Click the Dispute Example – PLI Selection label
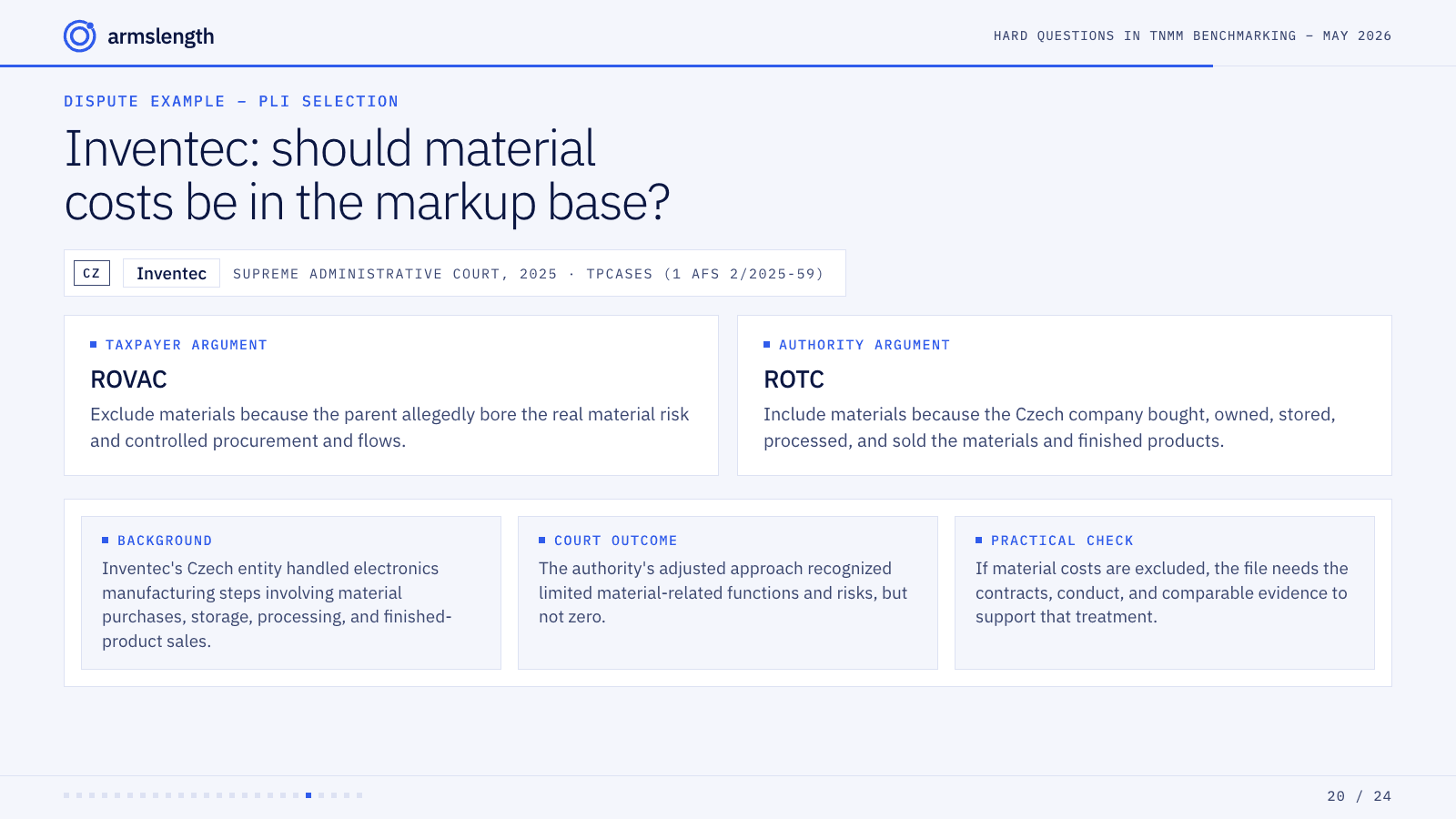The image size is (1456, 819). 231,101
